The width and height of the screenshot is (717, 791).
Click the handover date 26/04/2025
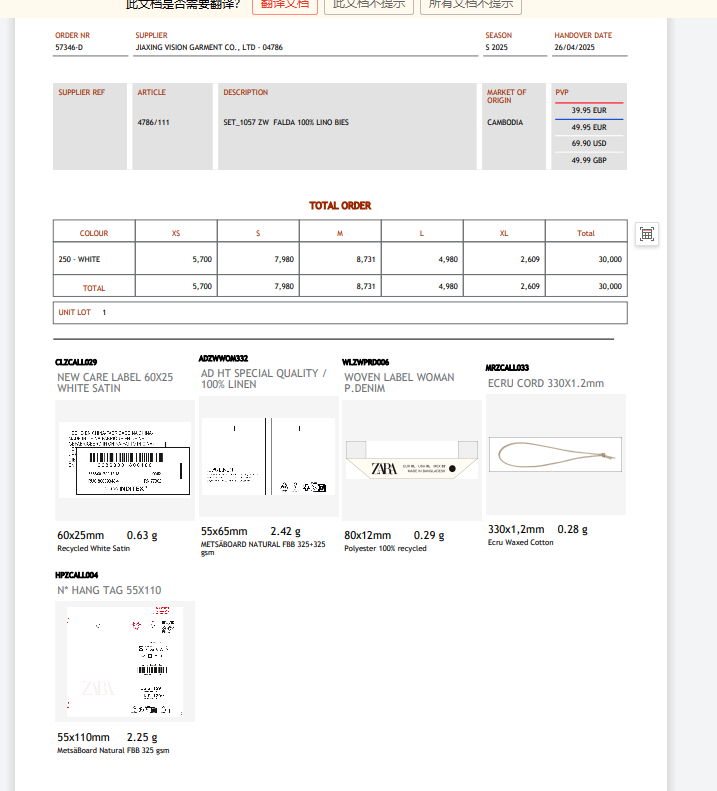[x=575, y=47]
